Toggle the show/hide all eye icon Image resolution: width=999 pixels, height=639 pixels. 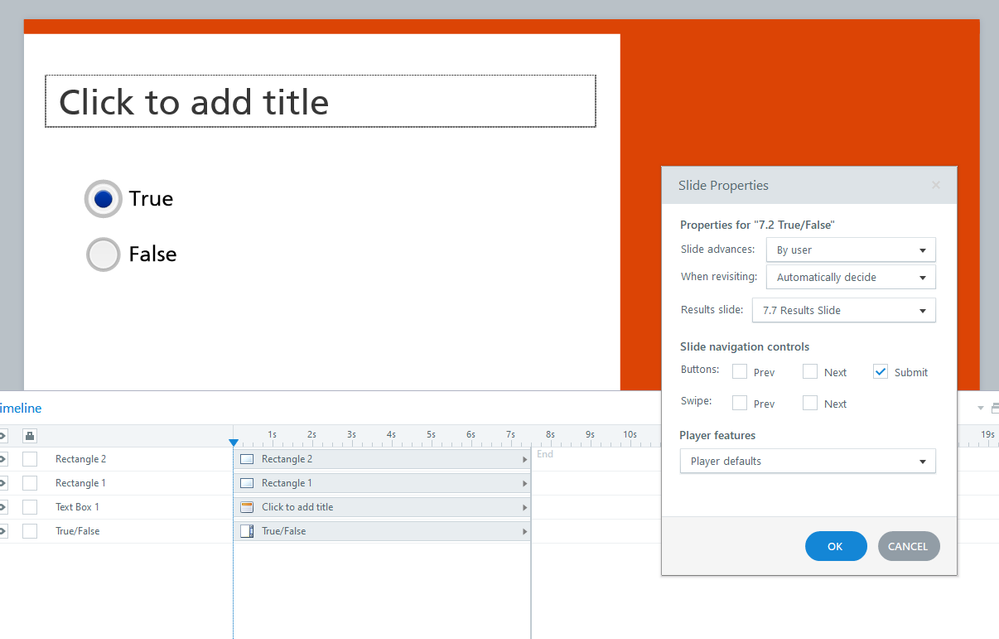pos(3,436)
